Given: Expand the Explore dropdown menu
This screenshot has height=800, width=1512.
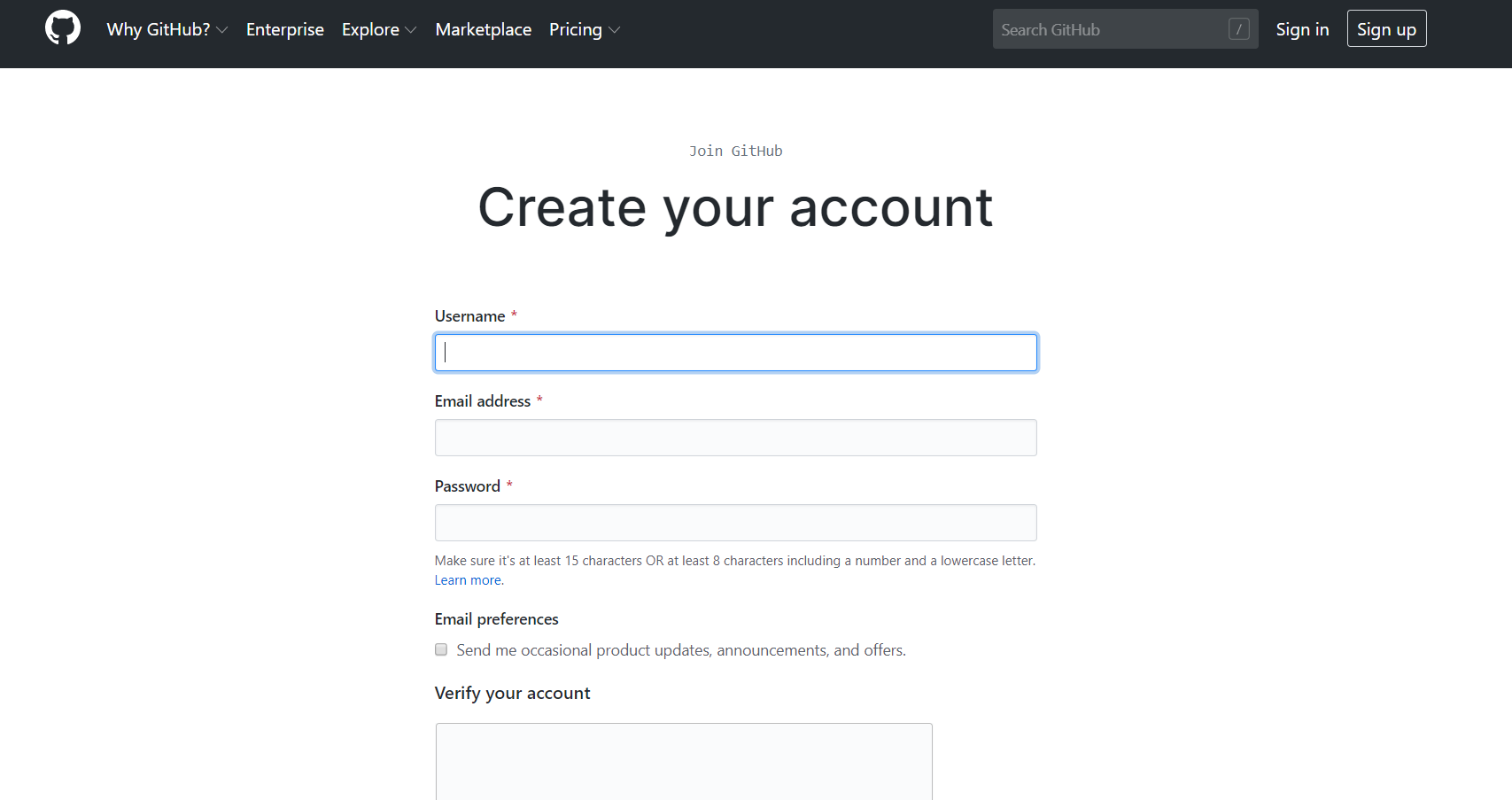Looking at the screenshot, I should pos(378,29).
